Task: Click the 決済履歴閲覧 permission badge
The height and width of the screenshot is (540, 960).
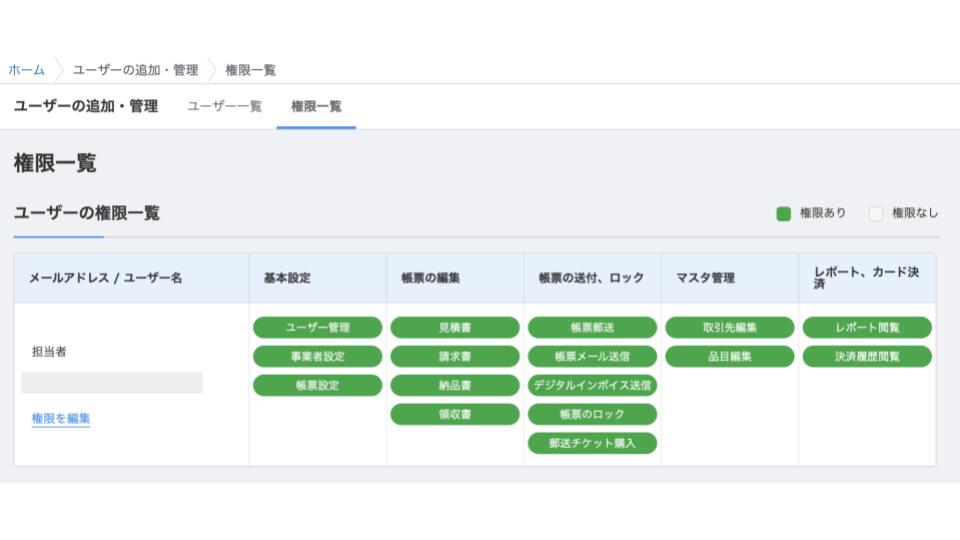Action: pyautogui.click(x=867, y=356)
